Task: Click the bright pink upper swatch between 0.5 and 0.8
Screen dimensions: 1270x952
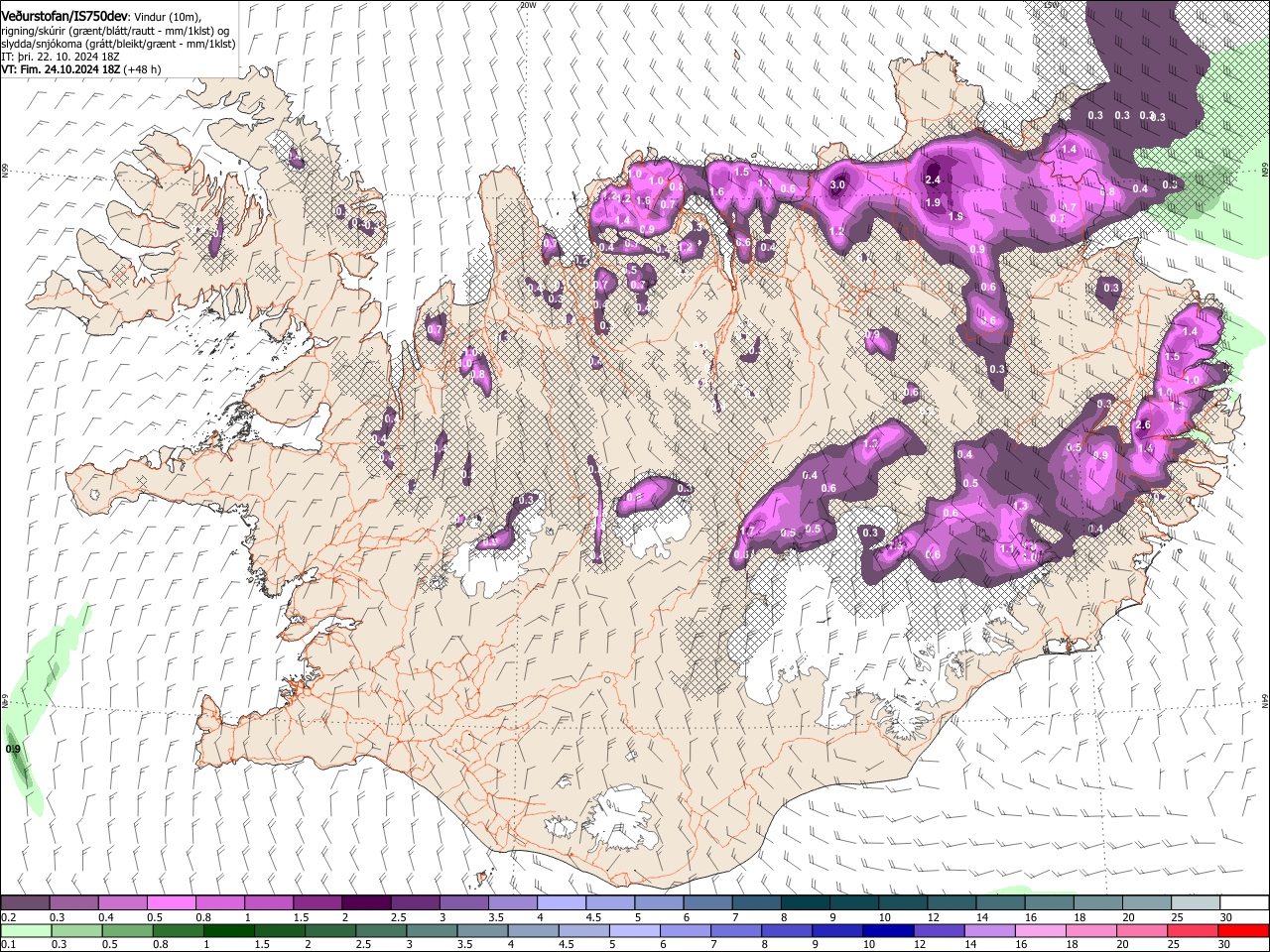Action: [x=171, y=902]
